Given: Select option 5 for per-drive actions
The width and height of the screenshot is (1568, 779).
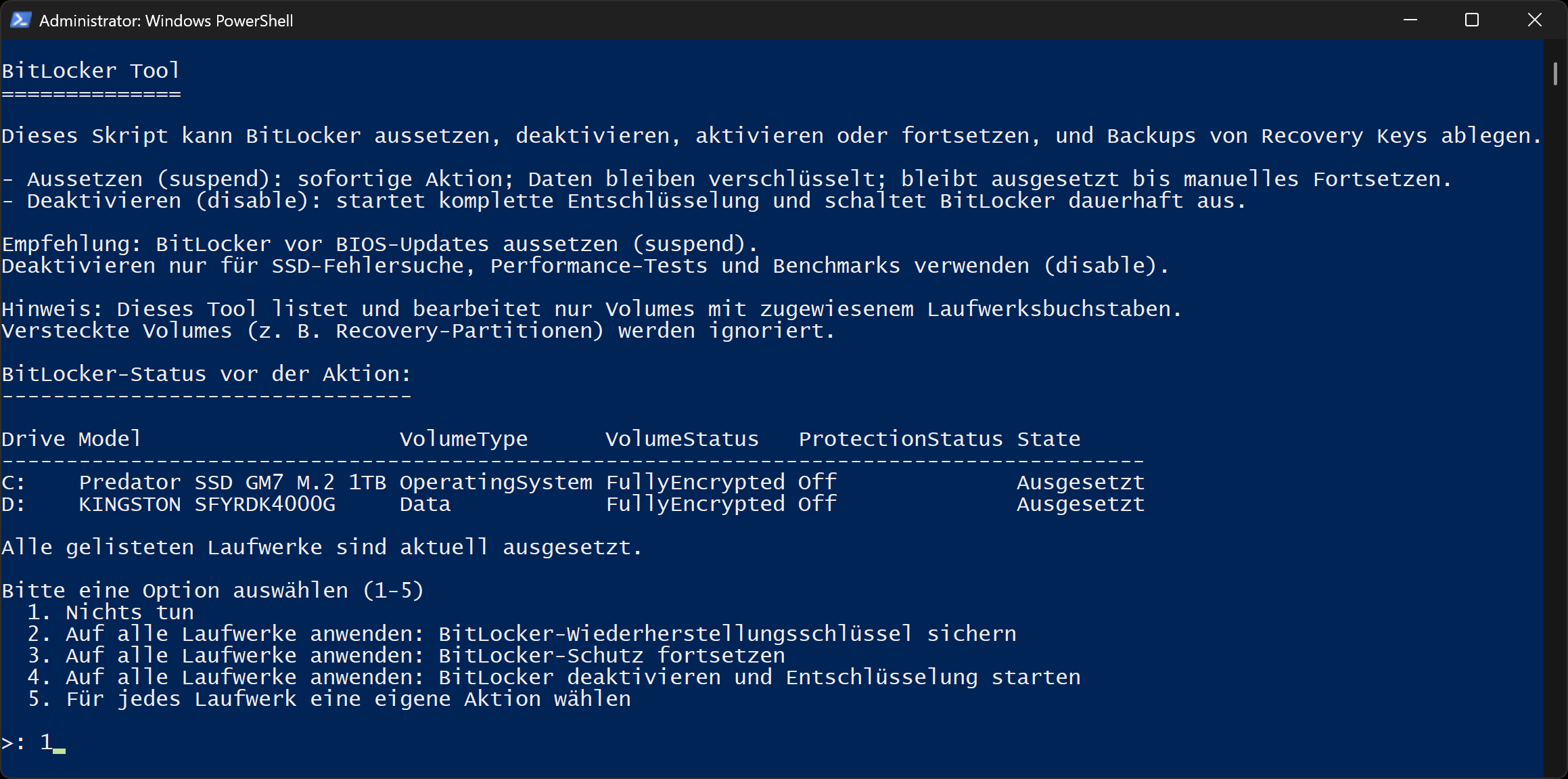Looking at the screenshot, I should tap(328, 698).
